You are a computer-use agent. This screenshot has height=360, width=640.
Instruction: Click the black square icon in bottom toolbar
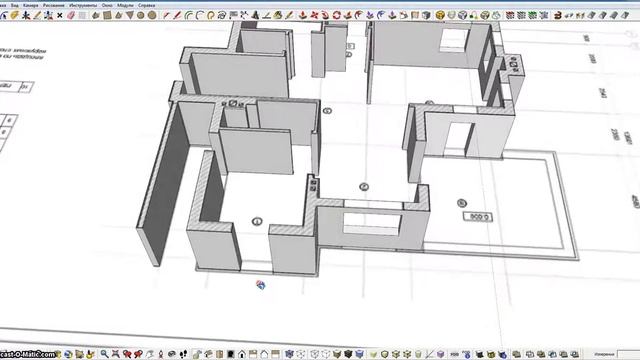(x=231, y=354)
